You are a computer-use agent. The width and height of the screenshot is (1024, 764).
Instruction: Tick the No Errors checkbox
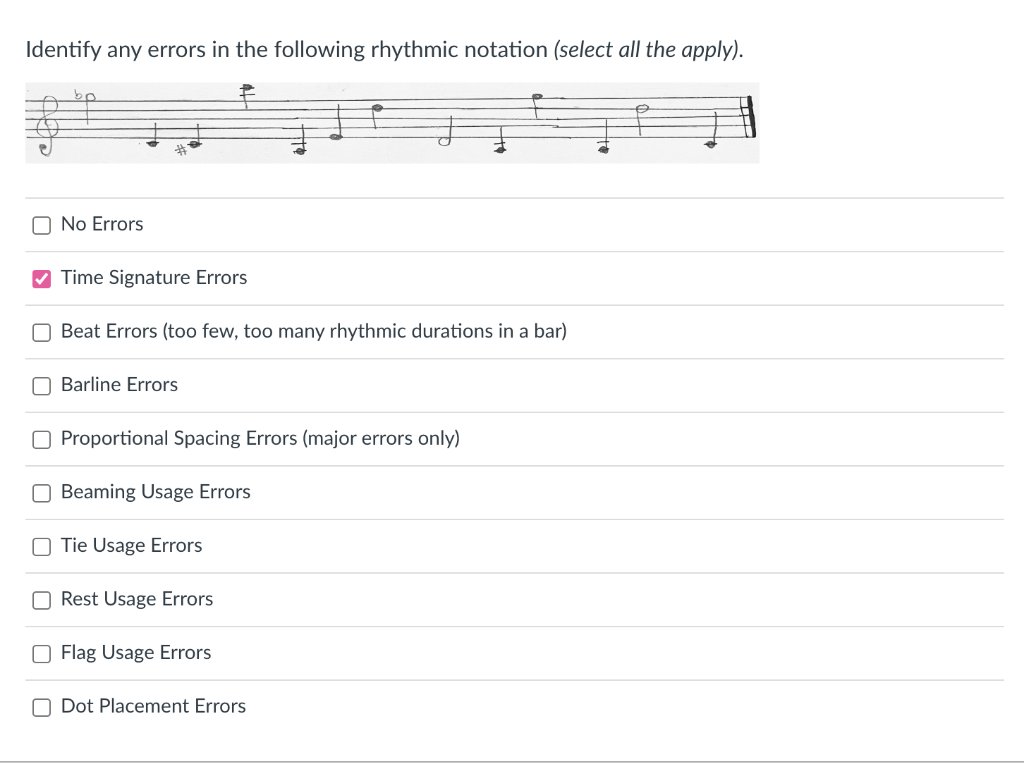(41, 225)
